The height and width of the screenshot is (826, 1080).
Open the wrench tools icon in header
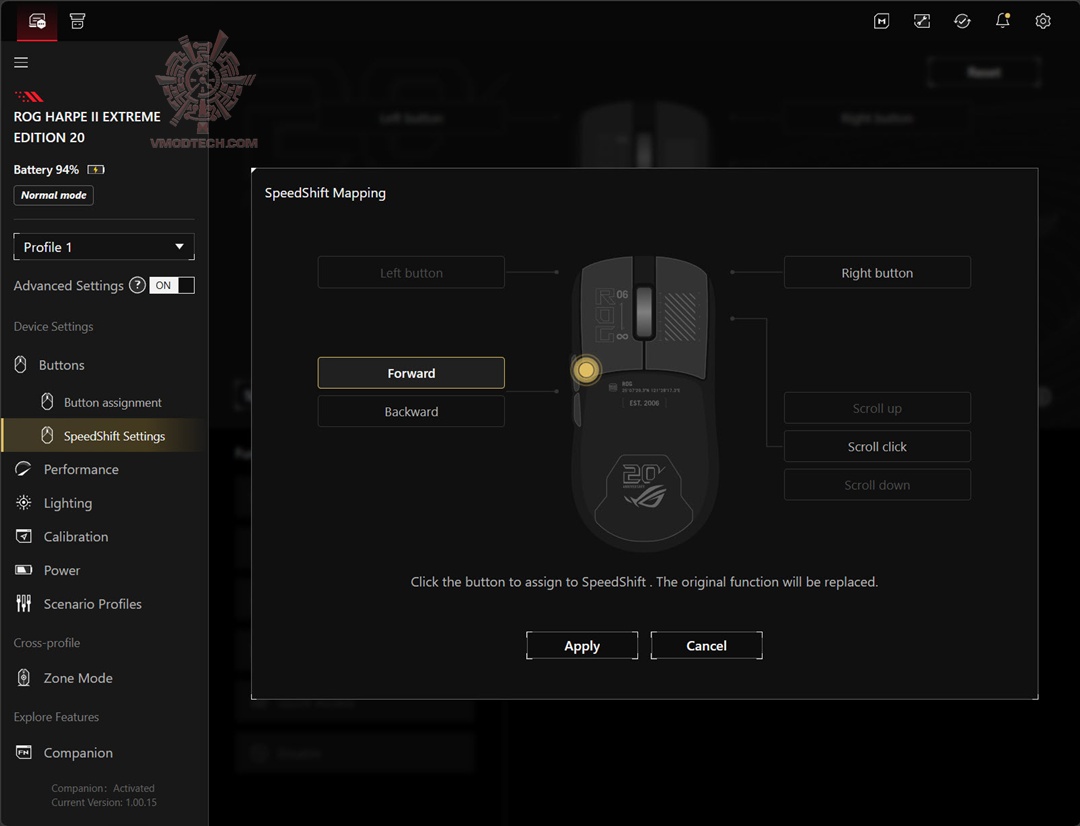click(x=922, y=21)
